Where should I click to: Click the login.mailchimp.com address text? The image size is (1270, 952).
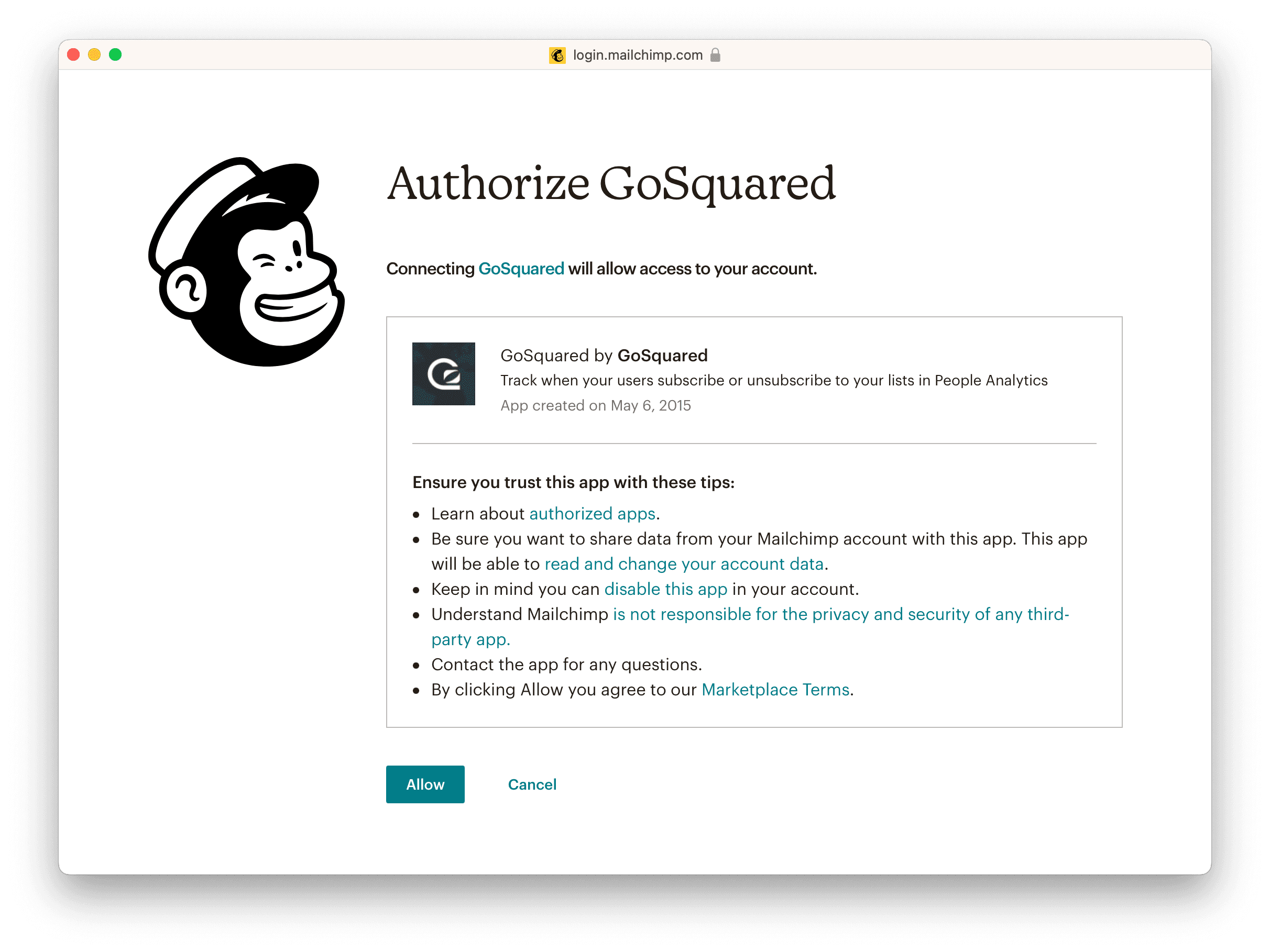coord(637,54)
